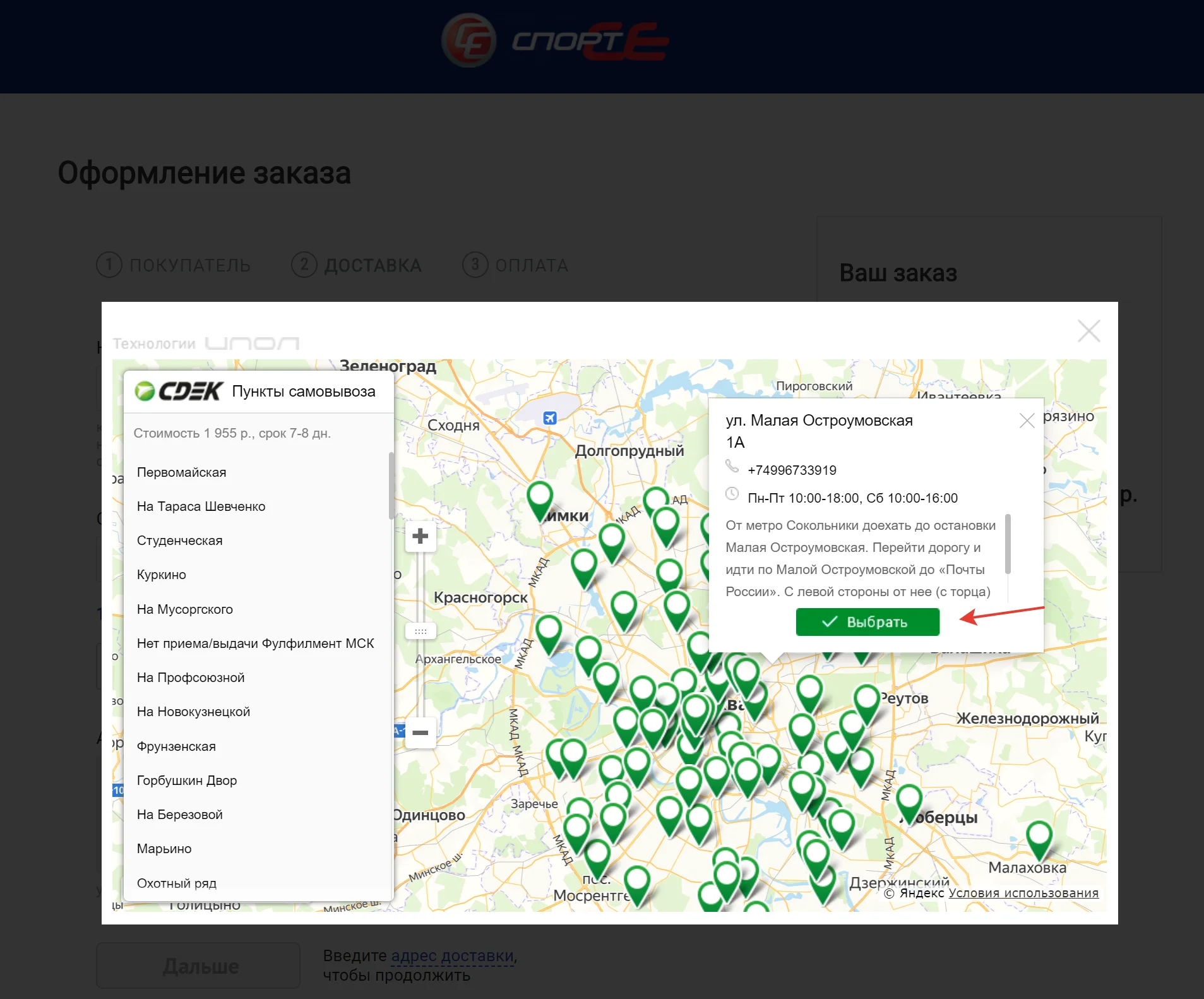Choose Горбушкин Двор from the list
Image resolution: width=1204 pixels, height=999 pixels.
(x=187, y=781)
